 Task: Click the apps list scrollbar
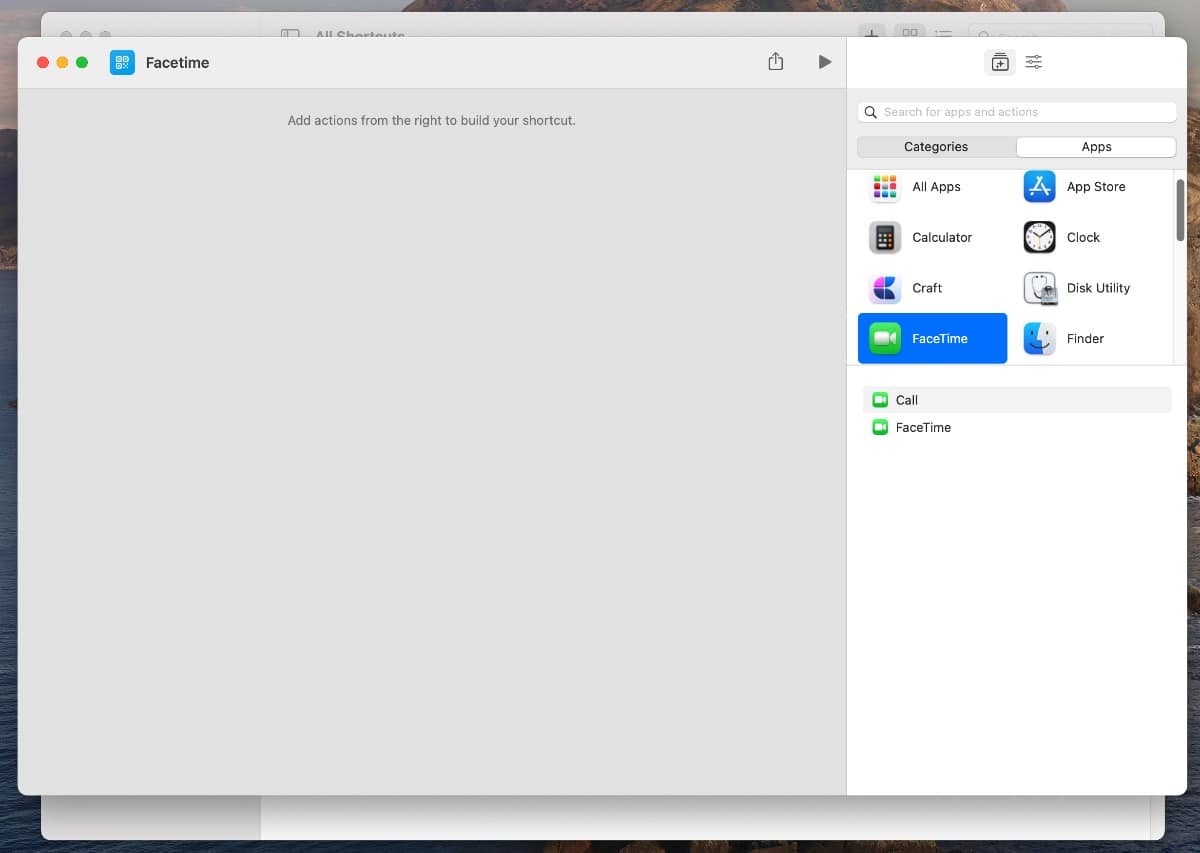[1180, 210]
